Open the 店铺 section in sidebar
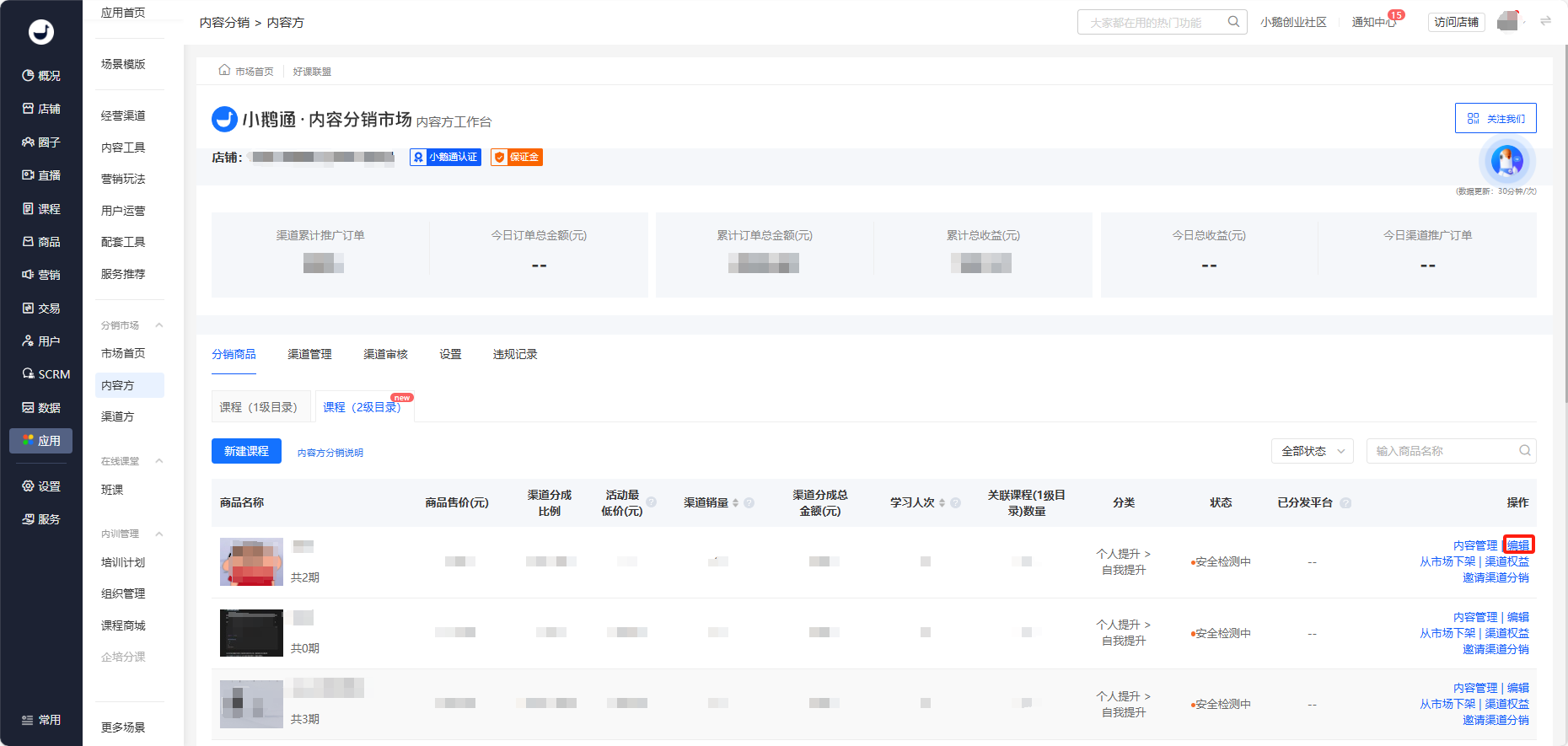1568x746 pixels. [x=40, y=109]
